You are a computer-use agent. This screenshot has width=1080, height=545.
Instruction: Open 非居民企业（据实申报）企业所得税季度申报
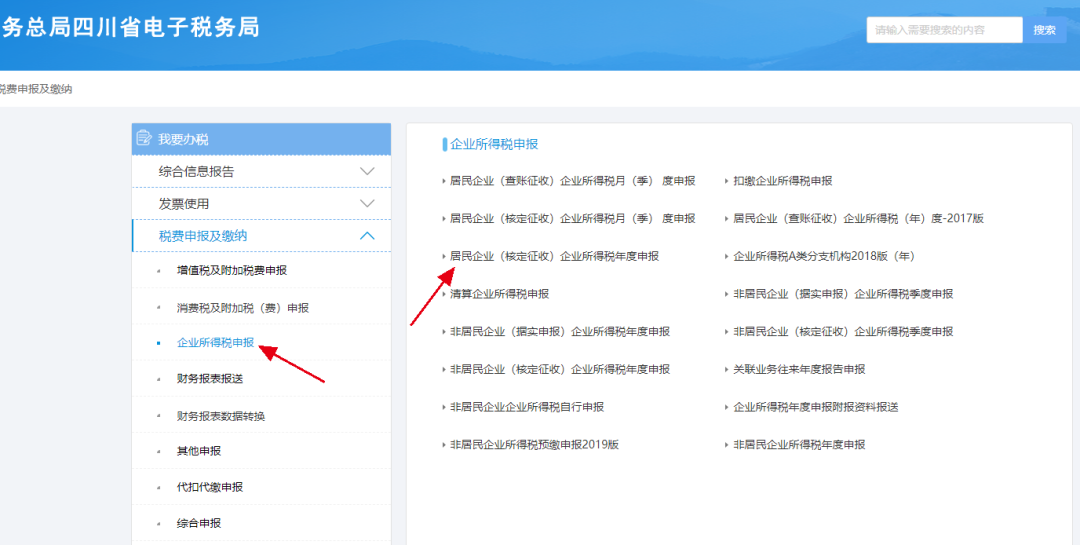[x=843, y=294]
